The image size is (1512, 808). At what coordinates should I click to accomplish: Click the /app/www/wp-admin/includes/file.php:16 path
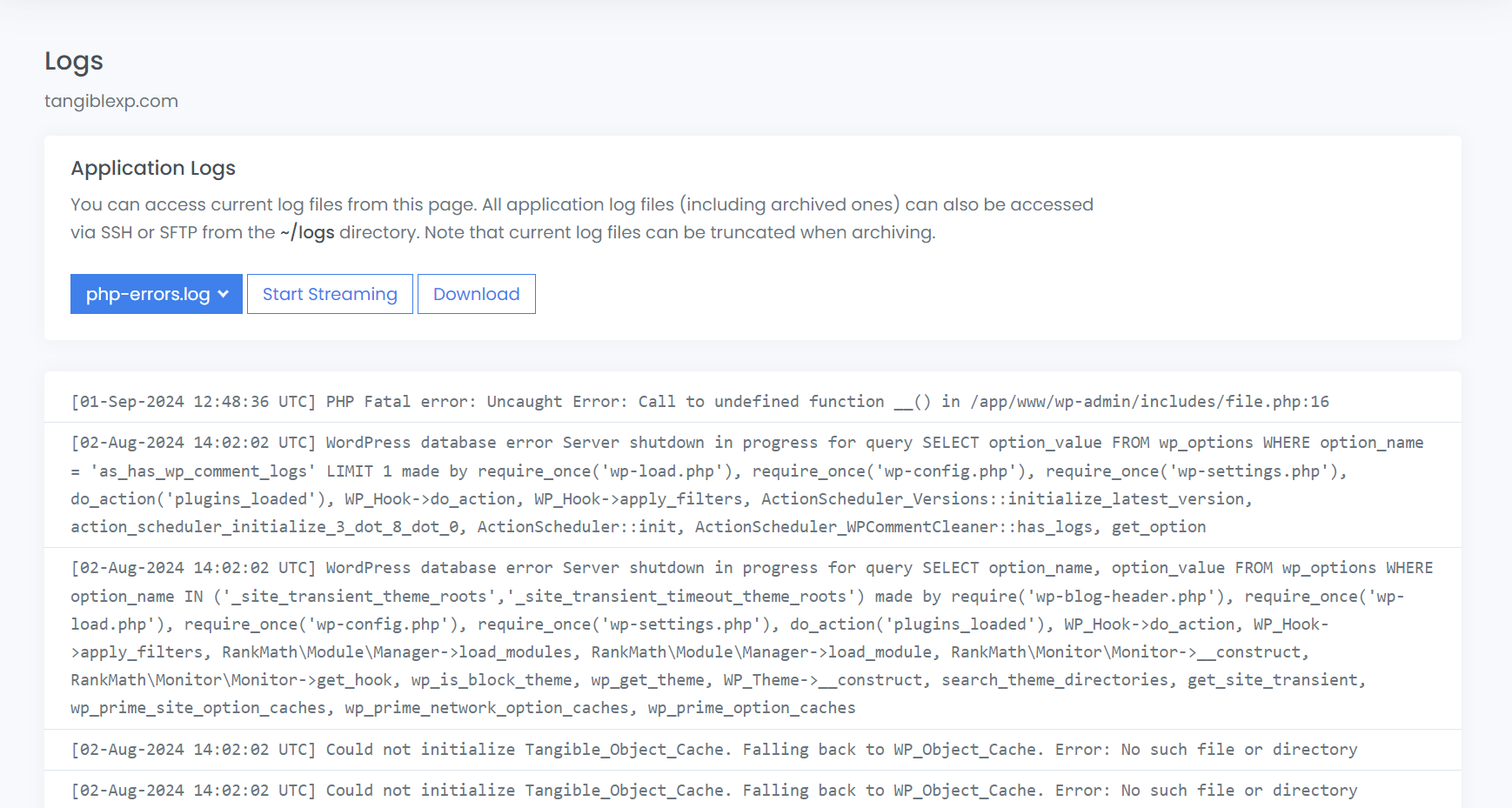[x=1149, y=402]
